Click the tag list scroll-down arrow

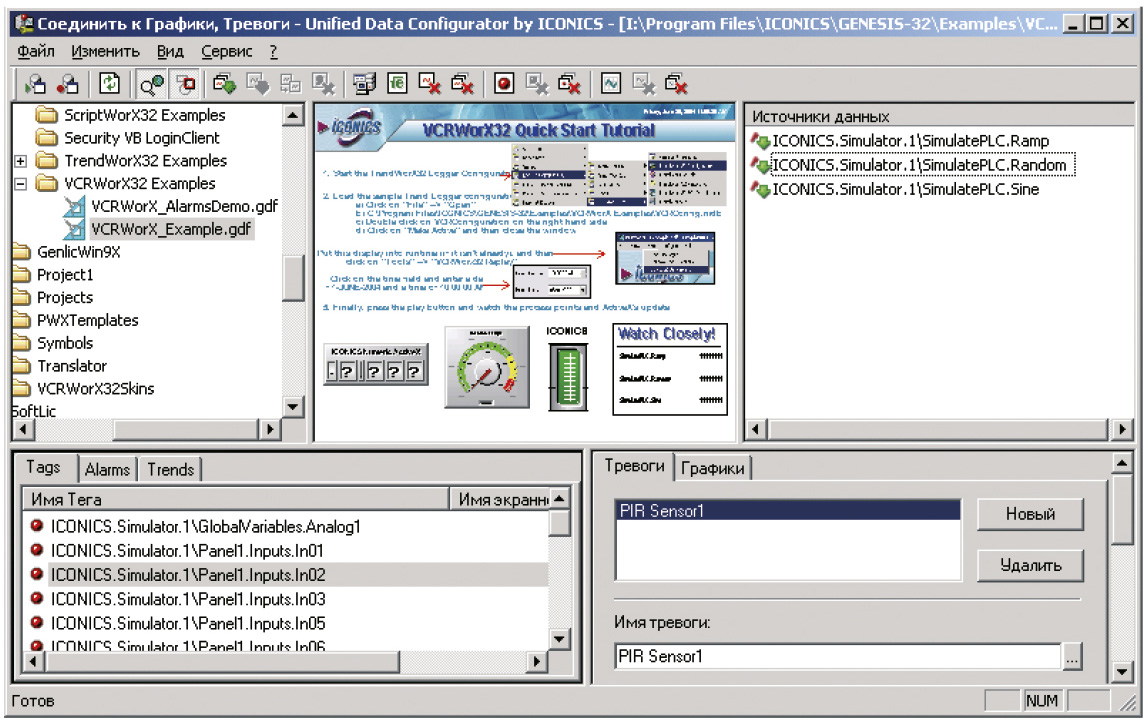[x=559, y=639]
